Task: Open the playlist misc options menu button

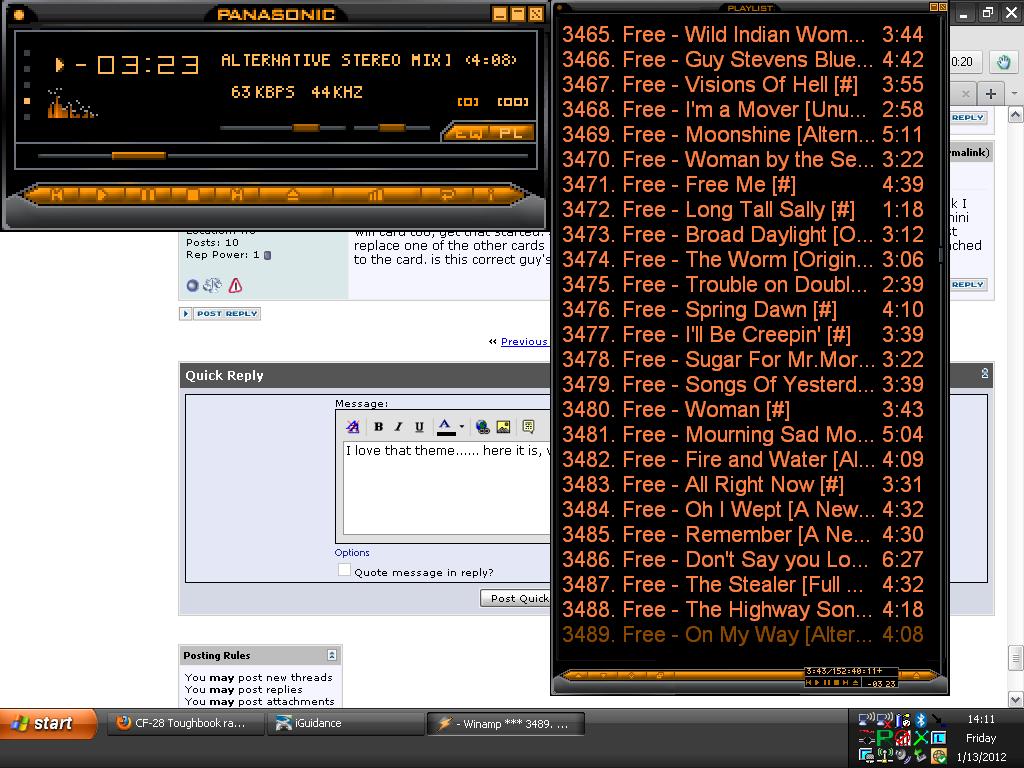Action: (x=660, y=675)
